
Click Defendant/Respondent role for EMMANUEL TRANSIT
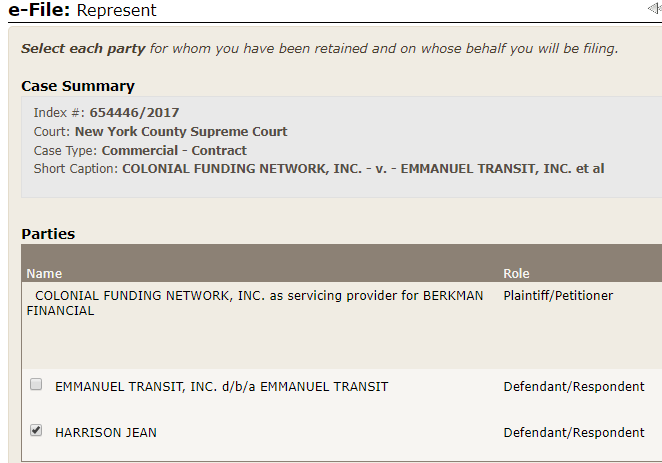pyautogui.click(x=573, y=386)
